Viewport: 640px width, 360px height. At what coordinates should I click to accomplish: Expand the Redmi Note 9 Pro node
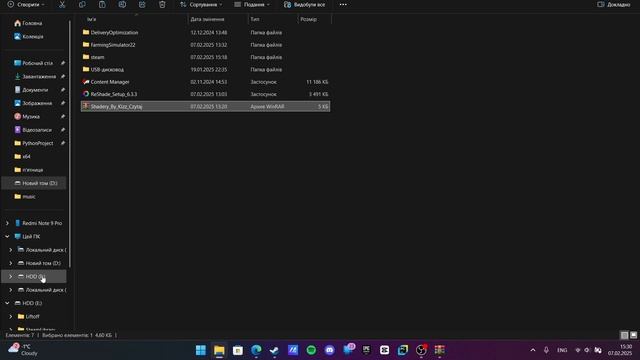(7, 223)
